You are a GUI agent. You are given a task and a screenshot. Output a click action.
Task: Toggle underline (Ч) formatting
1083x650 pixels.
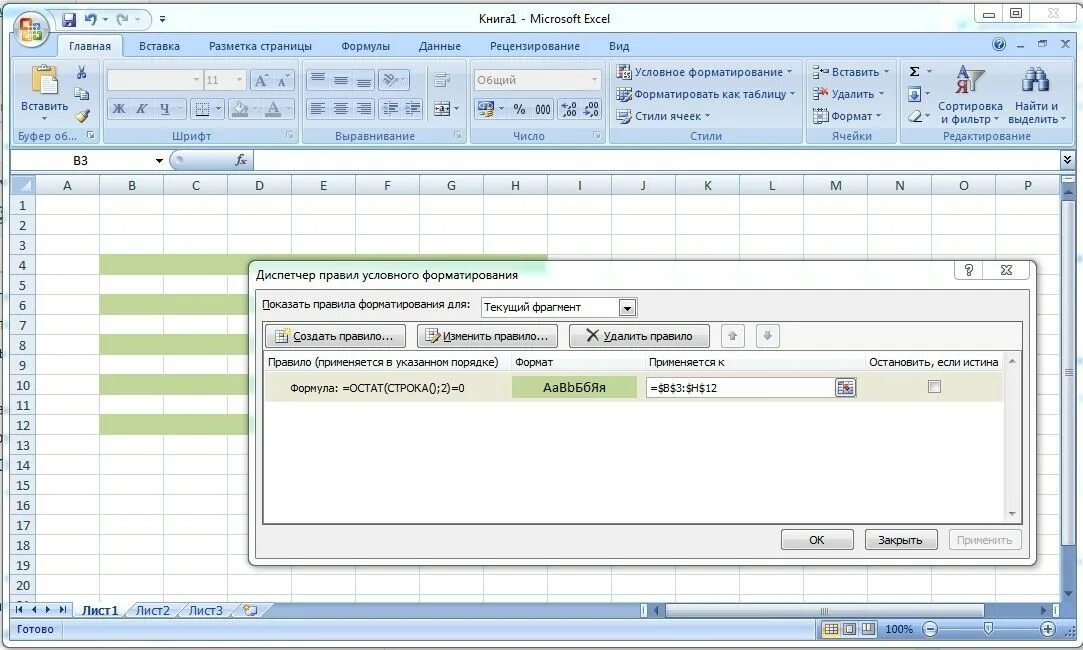tap(164, 108)
